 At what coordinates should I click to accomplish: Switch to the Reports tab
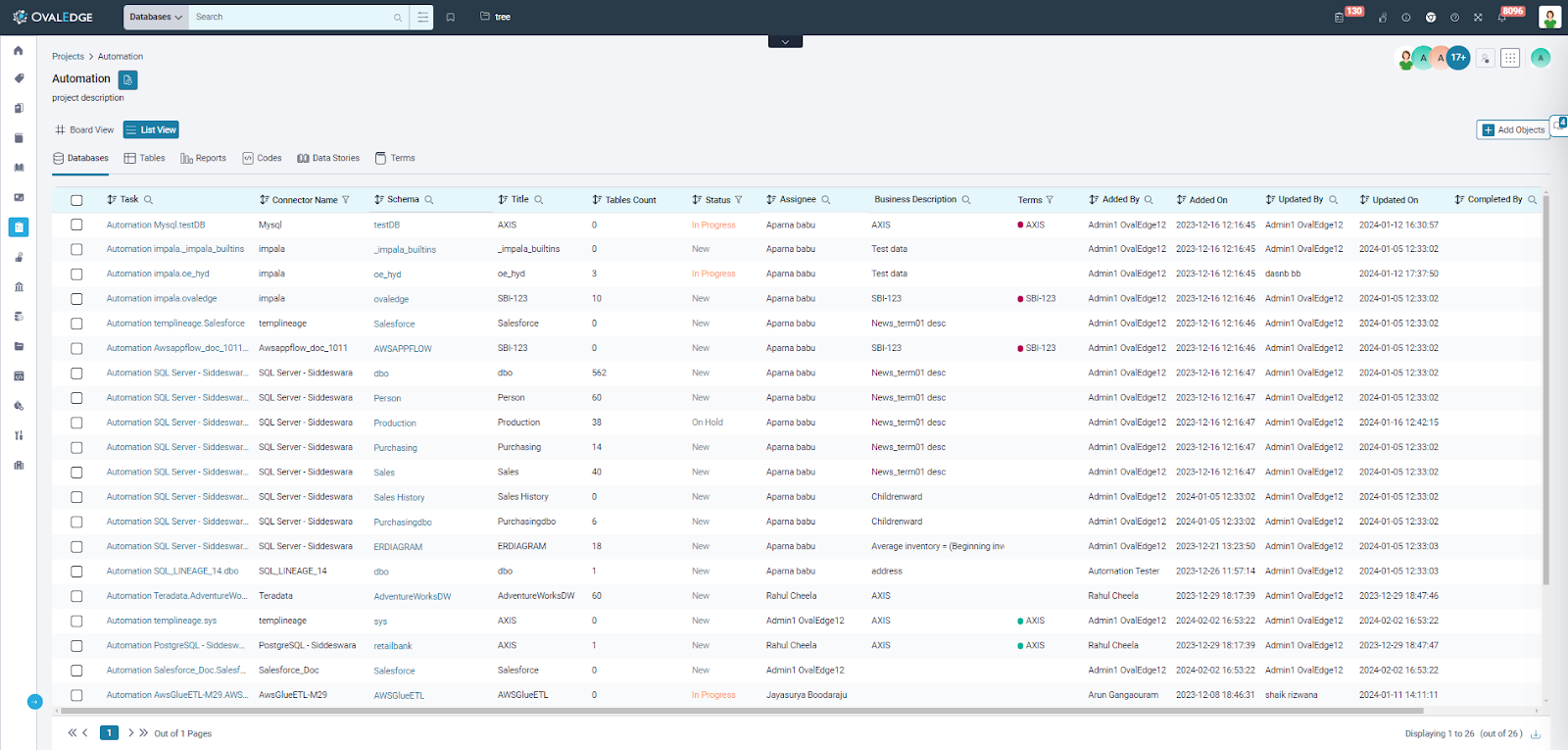[203, 158]
